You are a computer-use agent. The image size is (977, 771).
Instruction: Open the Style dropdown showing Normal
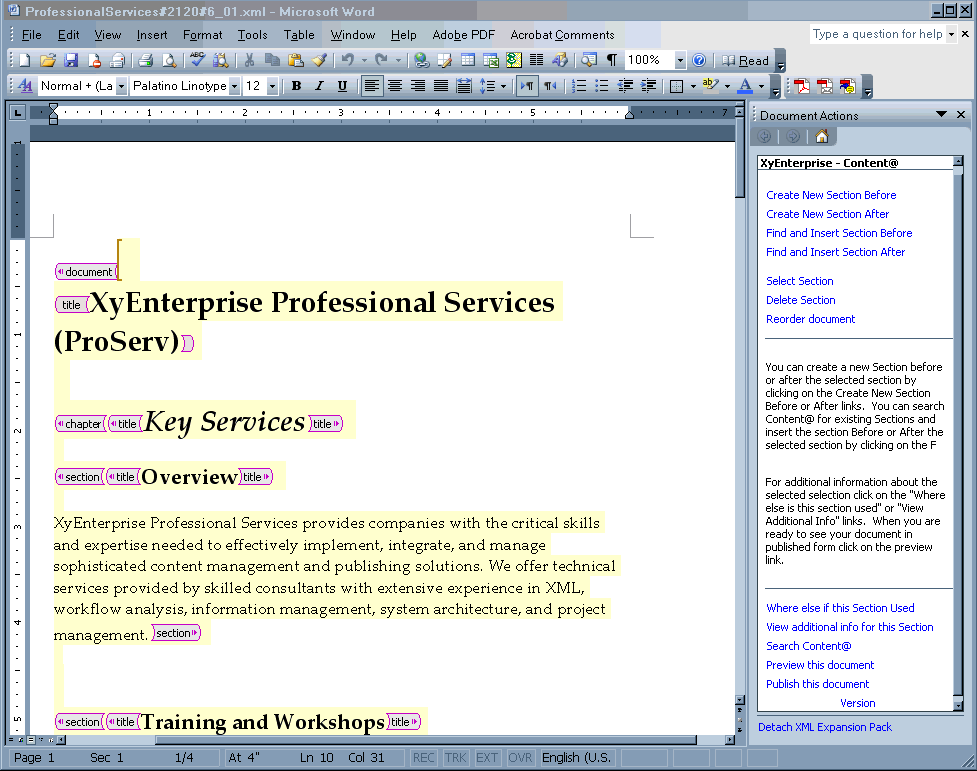pos(122,86)
